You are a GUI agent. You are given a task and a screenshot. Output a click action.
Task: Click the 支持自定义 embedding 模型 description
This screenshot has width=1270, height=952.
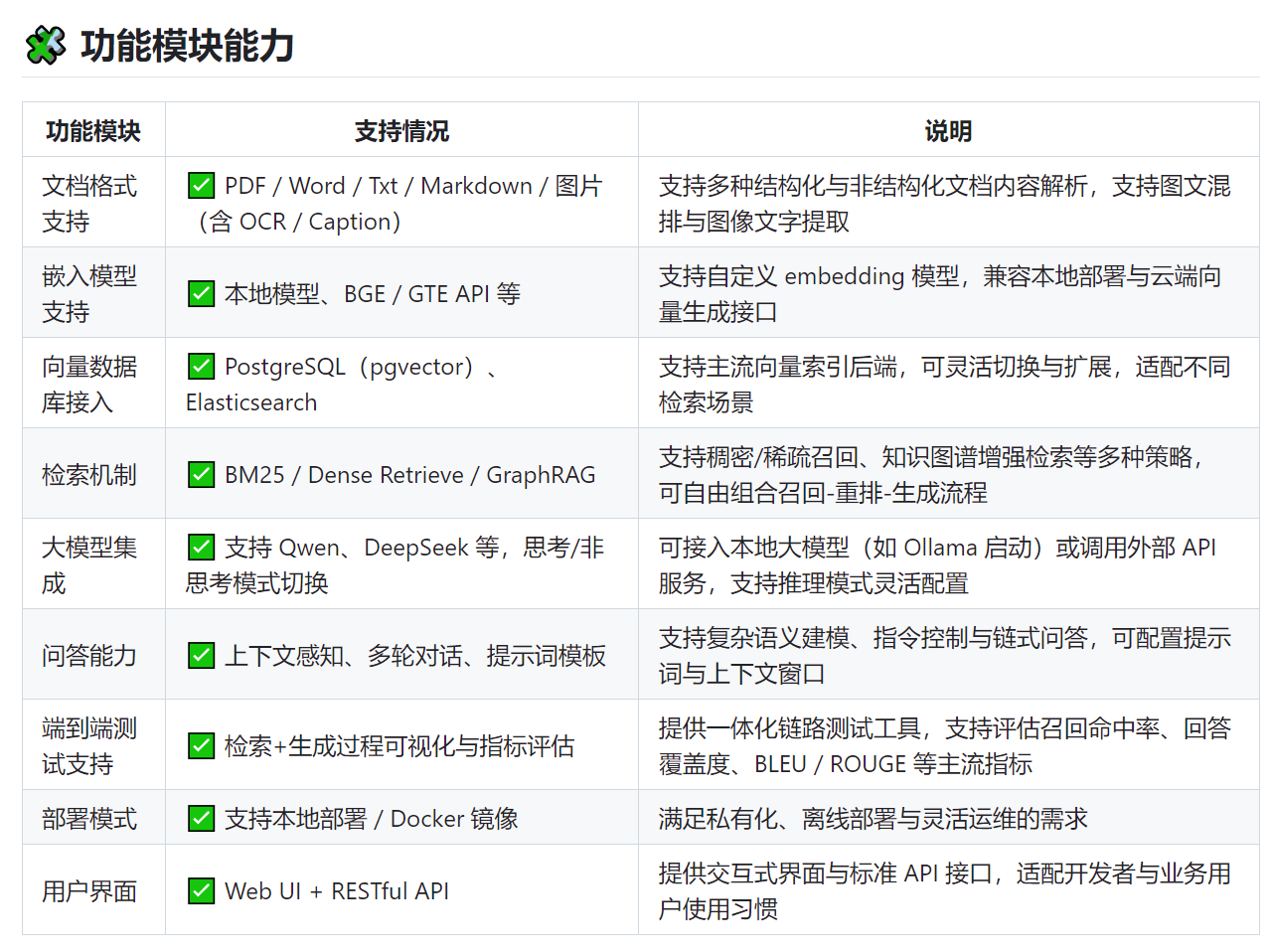(940, 293)
